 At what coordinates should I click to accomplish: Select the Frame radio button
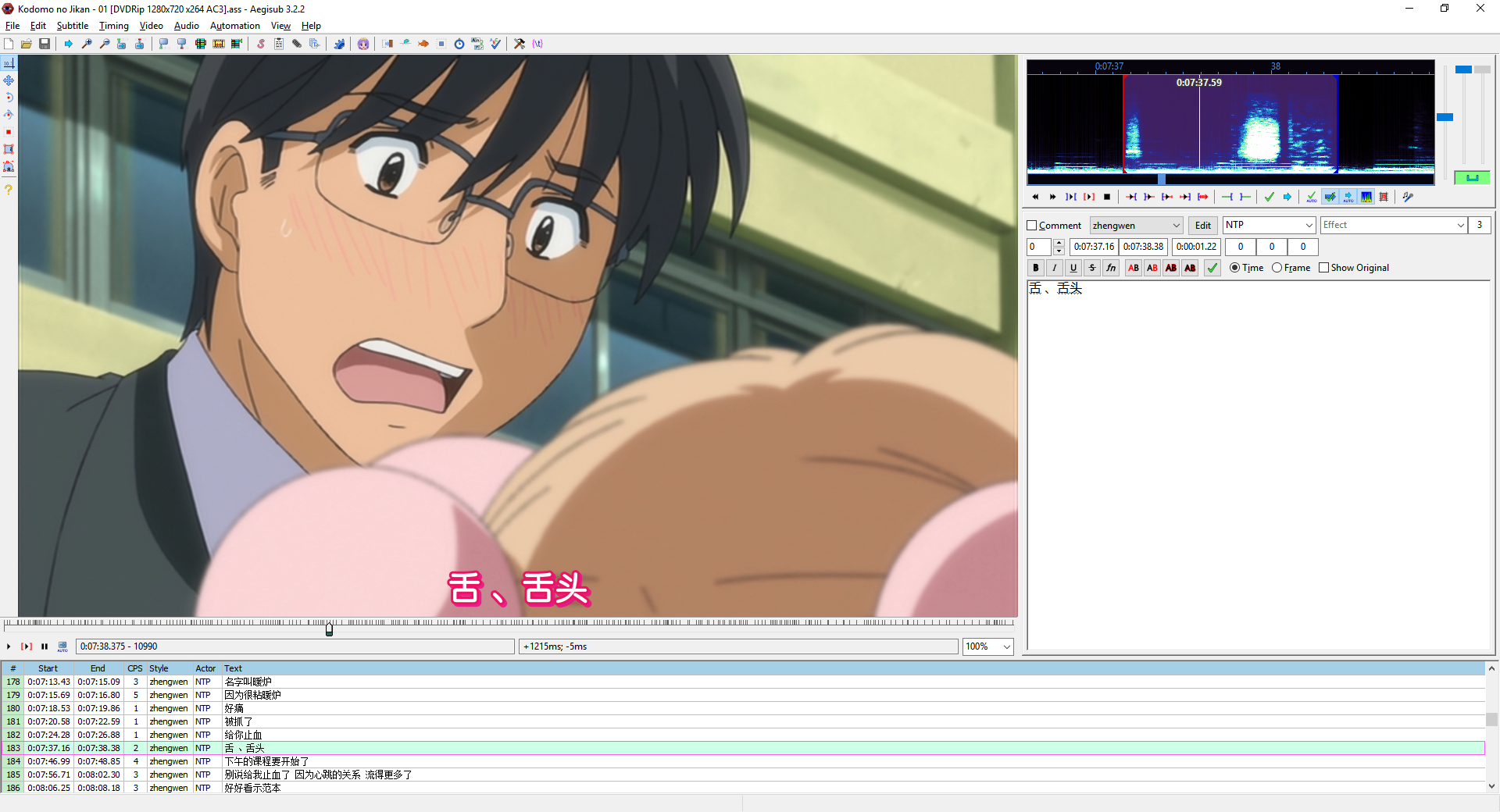tap(1277, 268)
